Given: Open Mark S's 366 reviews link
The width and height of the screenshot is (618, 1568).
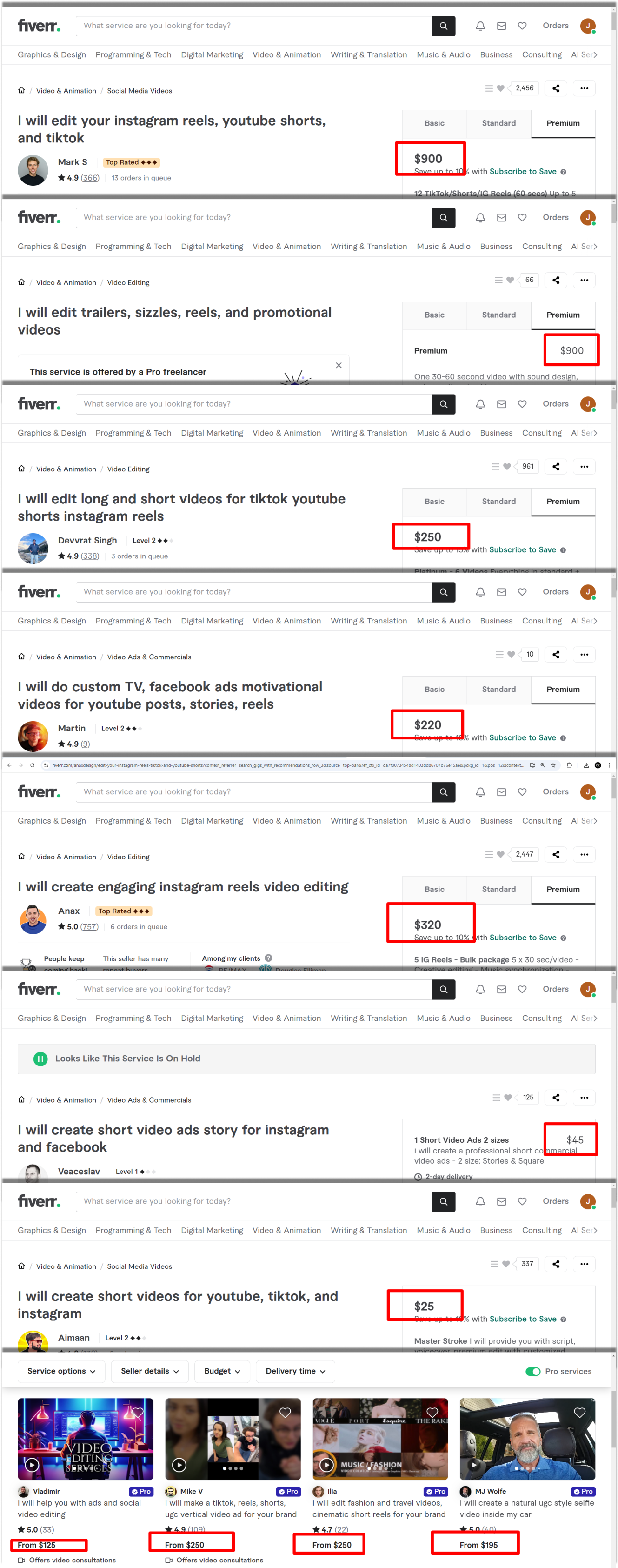Looking at the screenshot, I should (90, 178).
